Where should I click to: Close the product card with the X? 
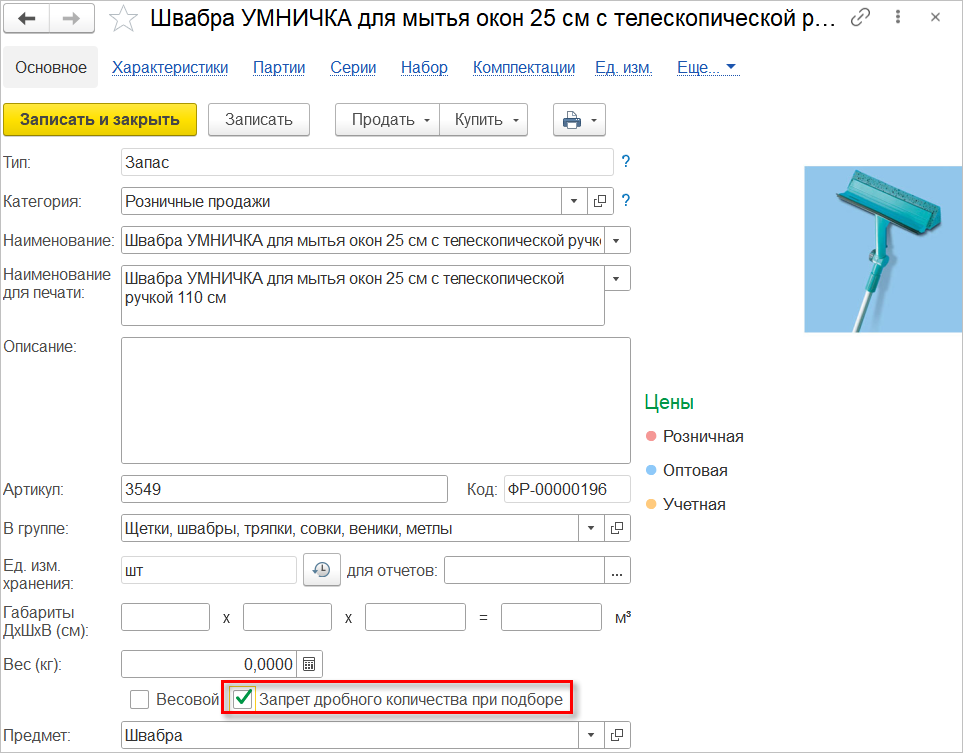pyautogui.click(x=935, y=18)
